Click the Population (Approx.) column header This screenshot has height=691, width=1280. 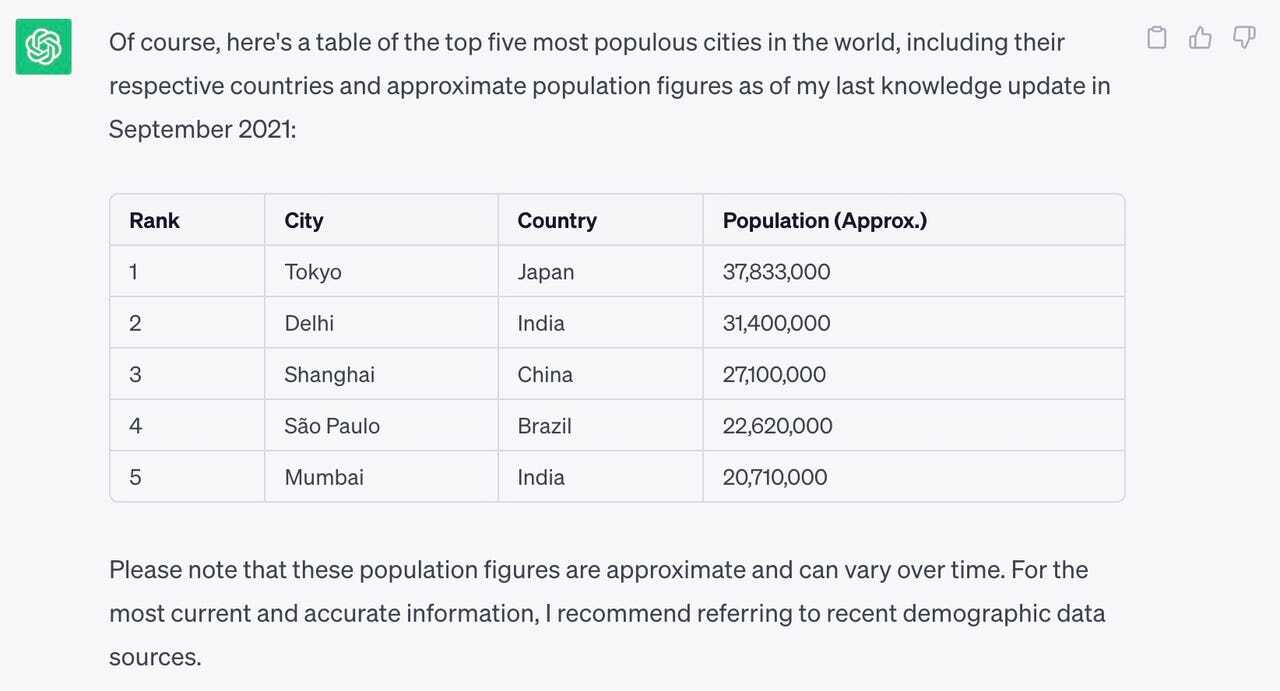point(825,220)
